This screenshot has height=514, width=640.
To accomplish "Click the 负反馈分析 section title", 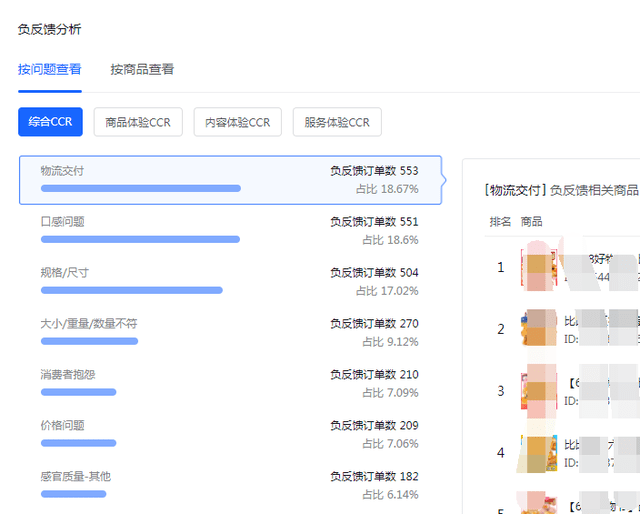I will 49,29.
